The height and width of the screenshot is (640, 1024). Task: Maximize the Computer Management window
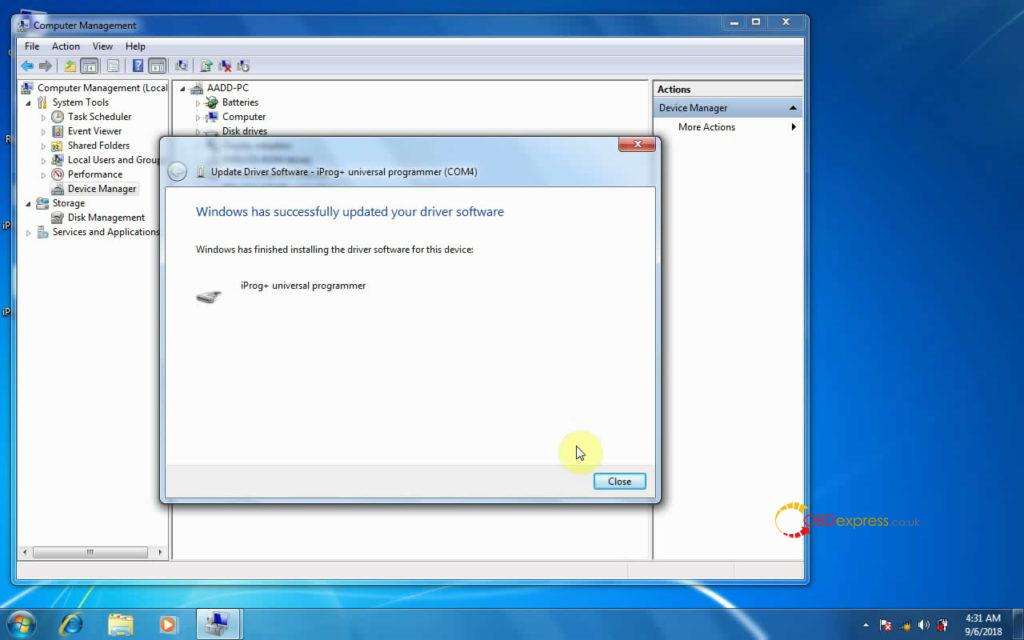756,22
